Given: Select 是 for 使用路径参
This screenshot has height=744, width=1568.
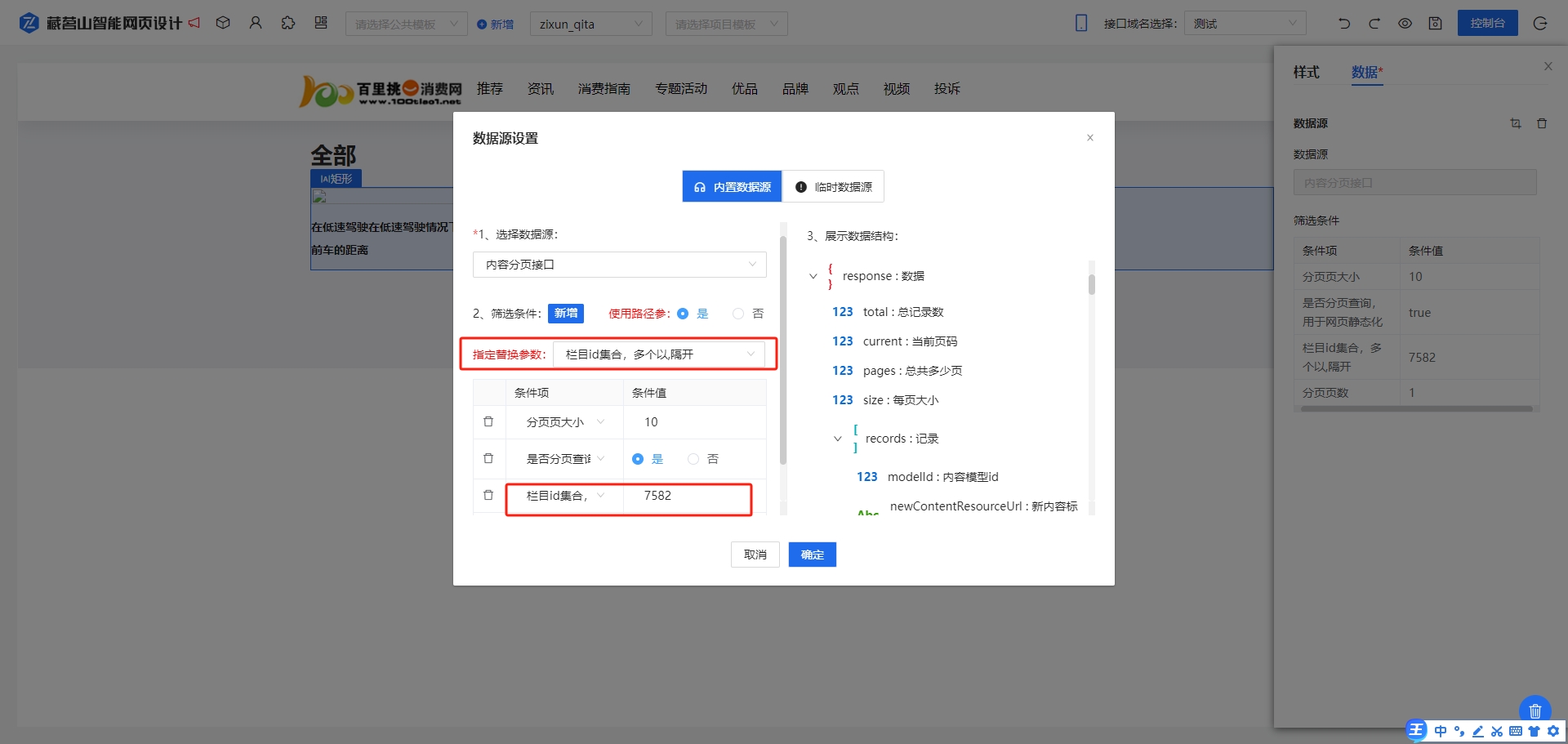Looking at the screenshot, I should (683, 314).
